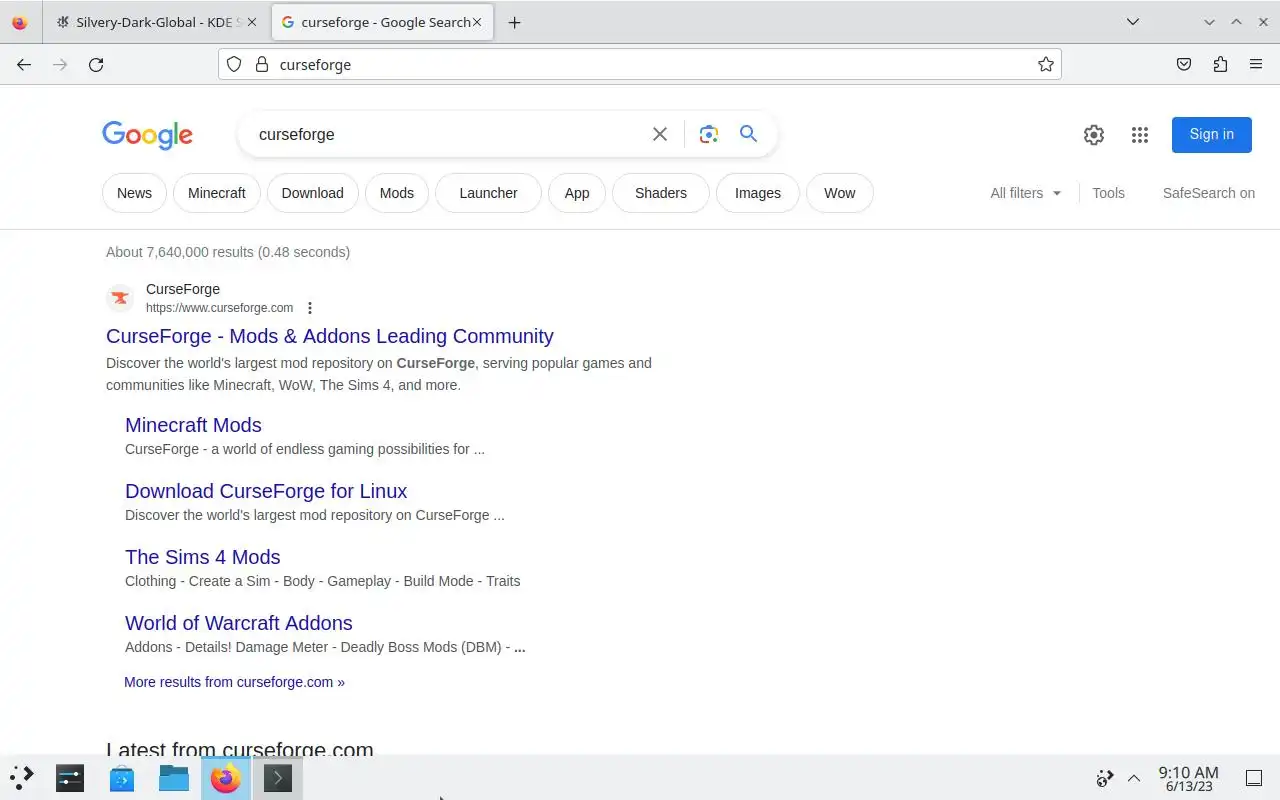Open a new browser tab
The image size is (1280, 800).
coord(514,22)
